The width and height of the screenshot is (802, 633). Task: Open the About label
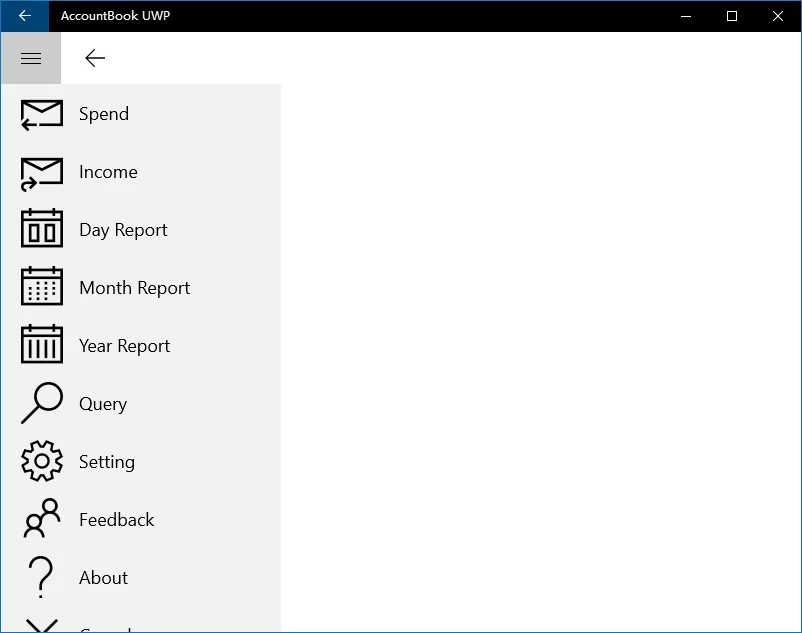tap(103, 578)
